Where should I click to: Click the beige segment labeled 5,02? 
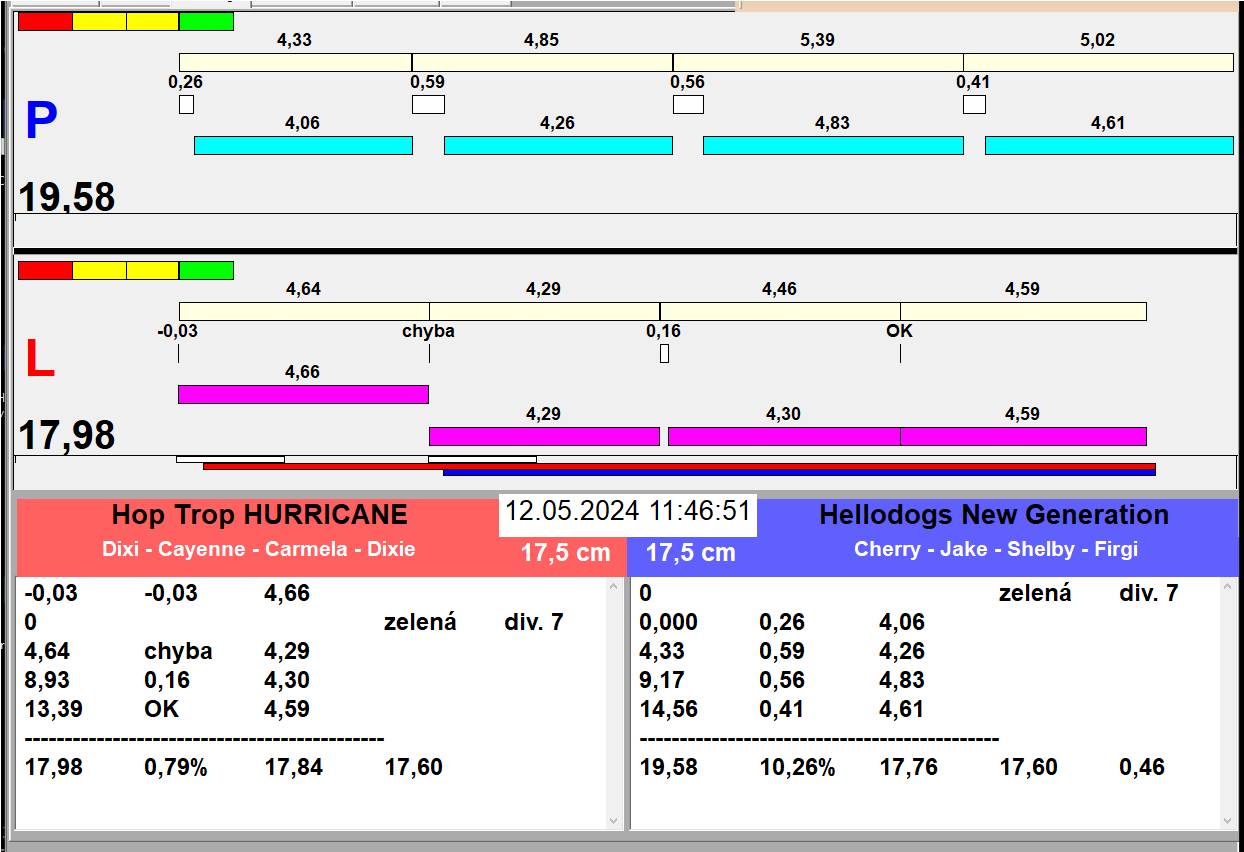coord(1098,62)
